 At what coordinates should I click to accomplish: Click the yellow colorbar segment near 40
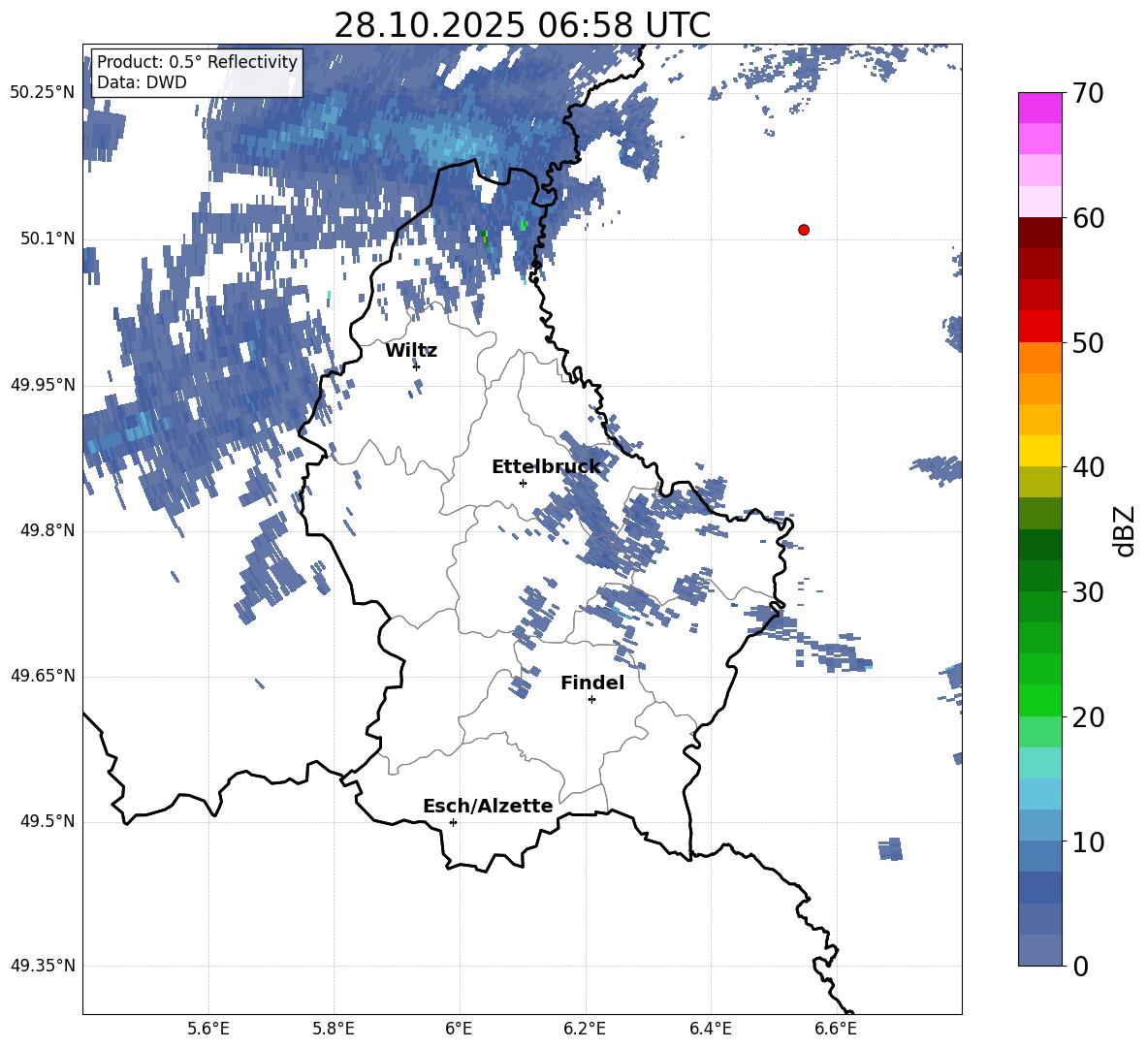coord(1040,451)
